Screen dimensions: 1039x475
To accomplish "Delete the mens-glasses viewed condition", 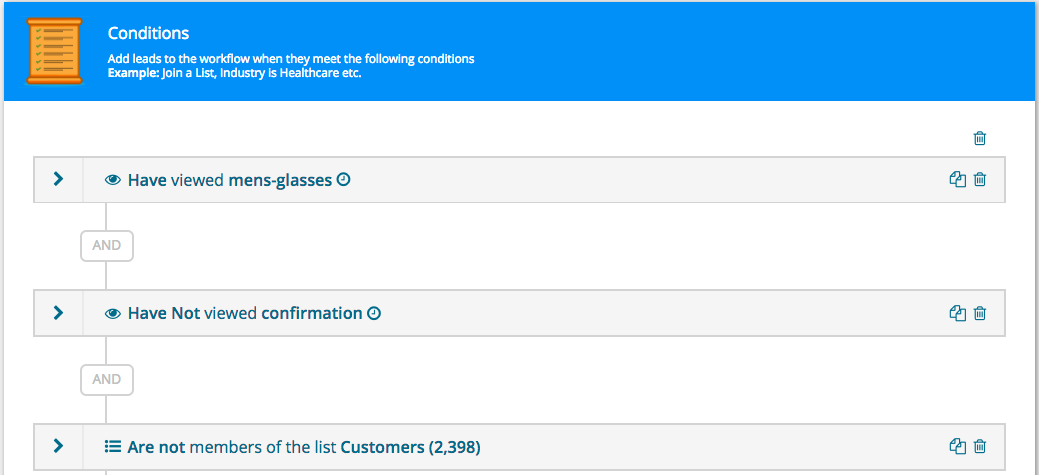I will pos(980,180).
